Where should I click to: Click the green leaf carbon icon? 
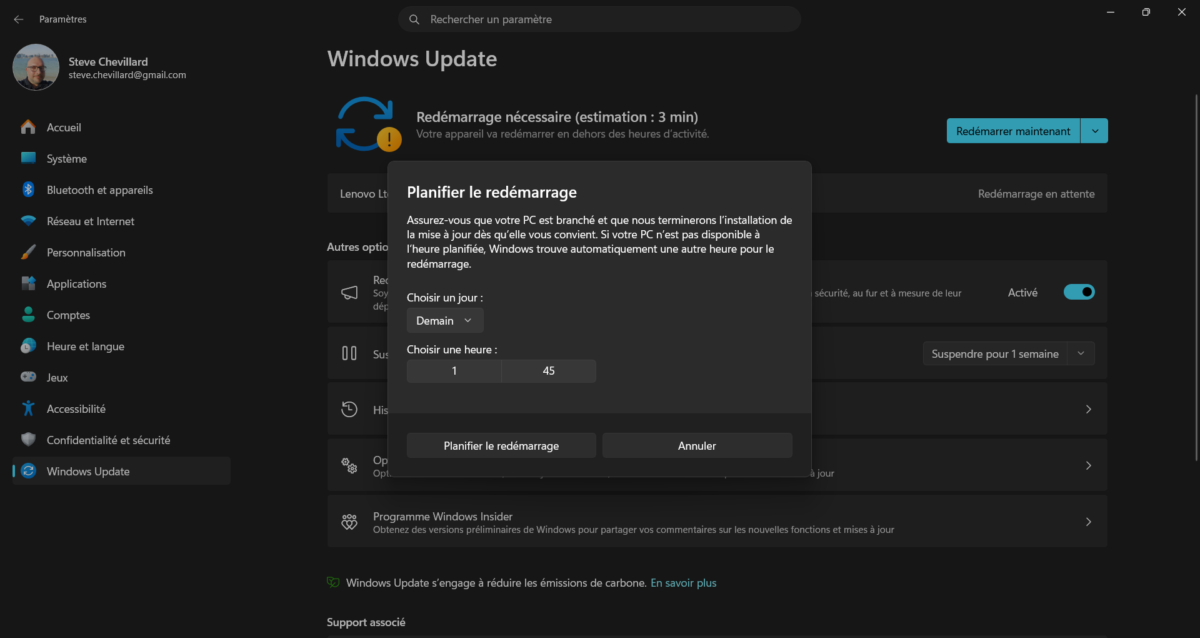tap(333, 582)
